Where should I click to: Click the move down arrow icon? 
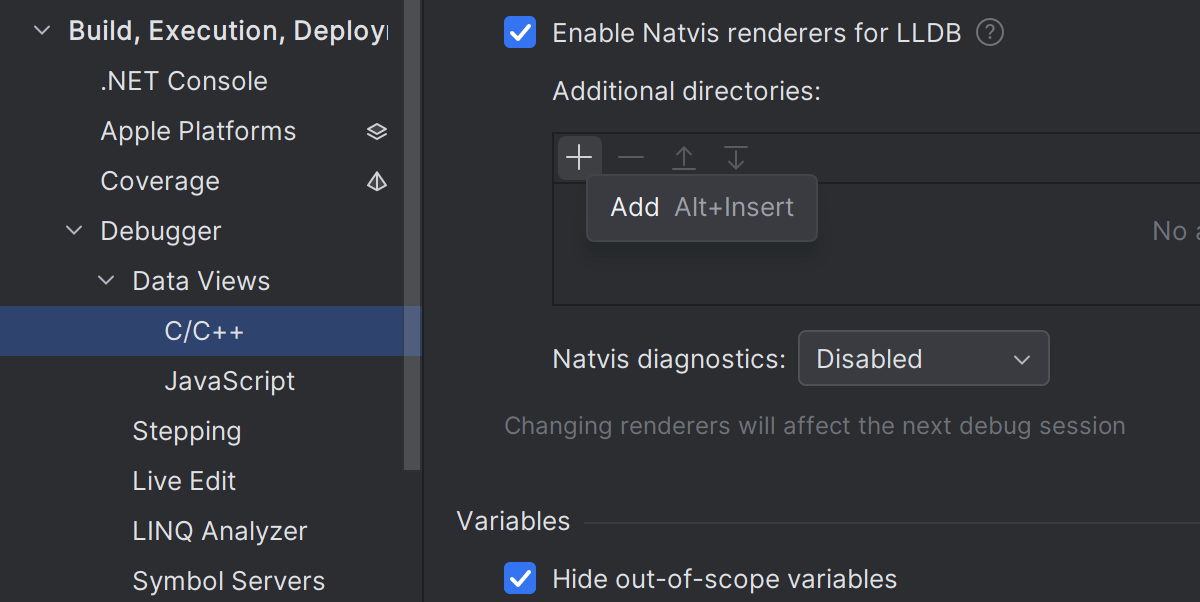point(736,158)
